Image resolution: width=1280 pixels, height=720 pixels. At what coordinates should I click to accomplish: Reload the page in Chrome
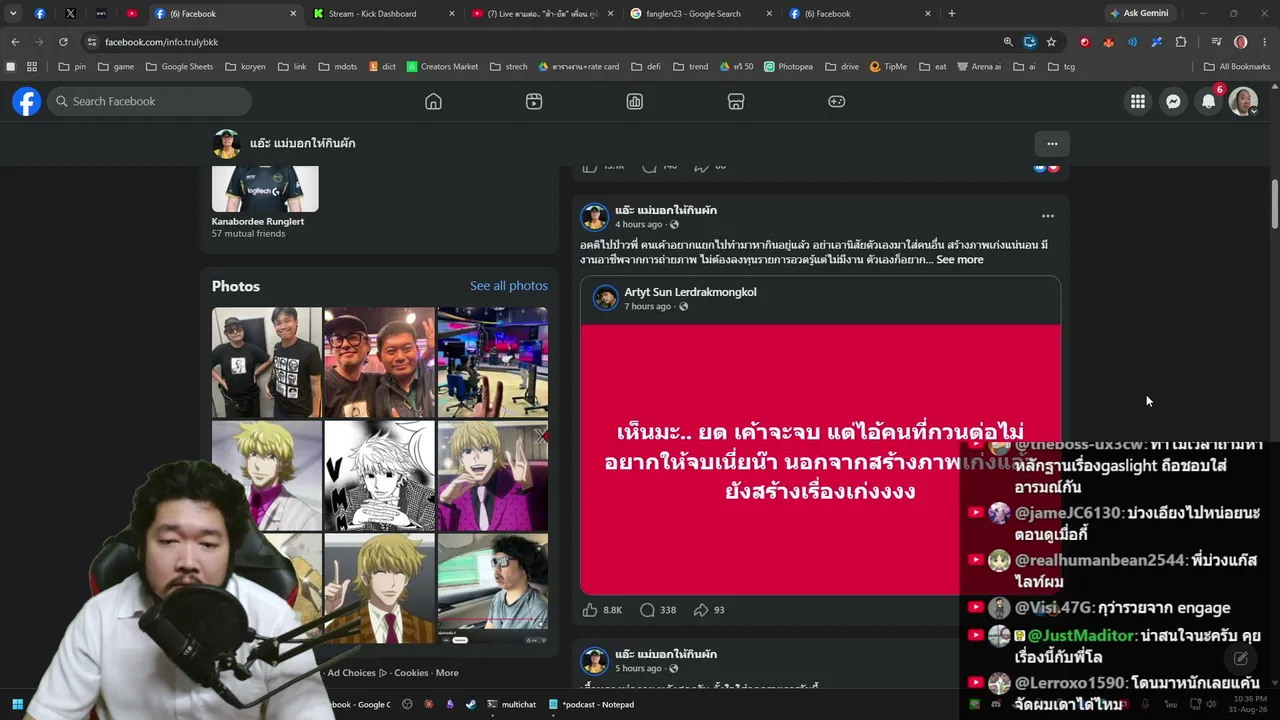click(63, 42)
